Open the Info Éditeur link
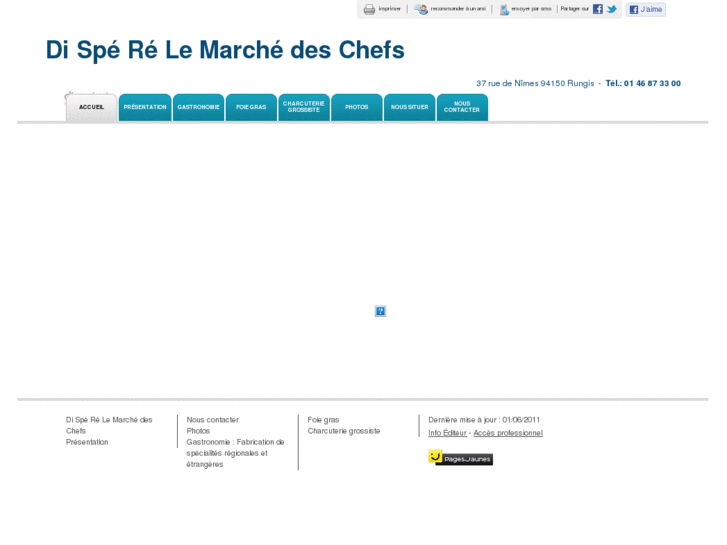This screenshot has height=545, width=727. (x=447, y=433)
